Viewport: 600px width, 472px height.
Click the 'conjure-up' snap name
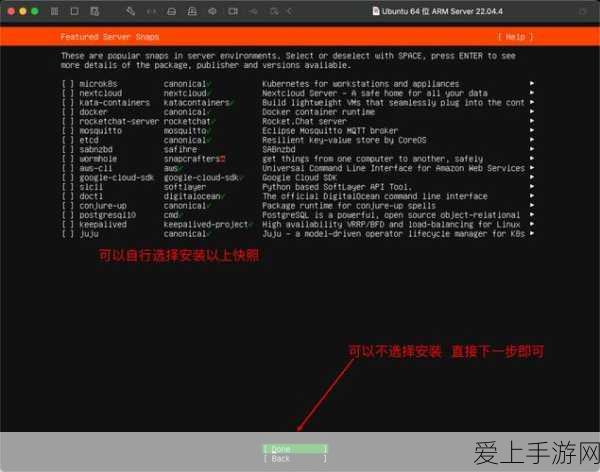pyautogui.click(x=103, y=206)
